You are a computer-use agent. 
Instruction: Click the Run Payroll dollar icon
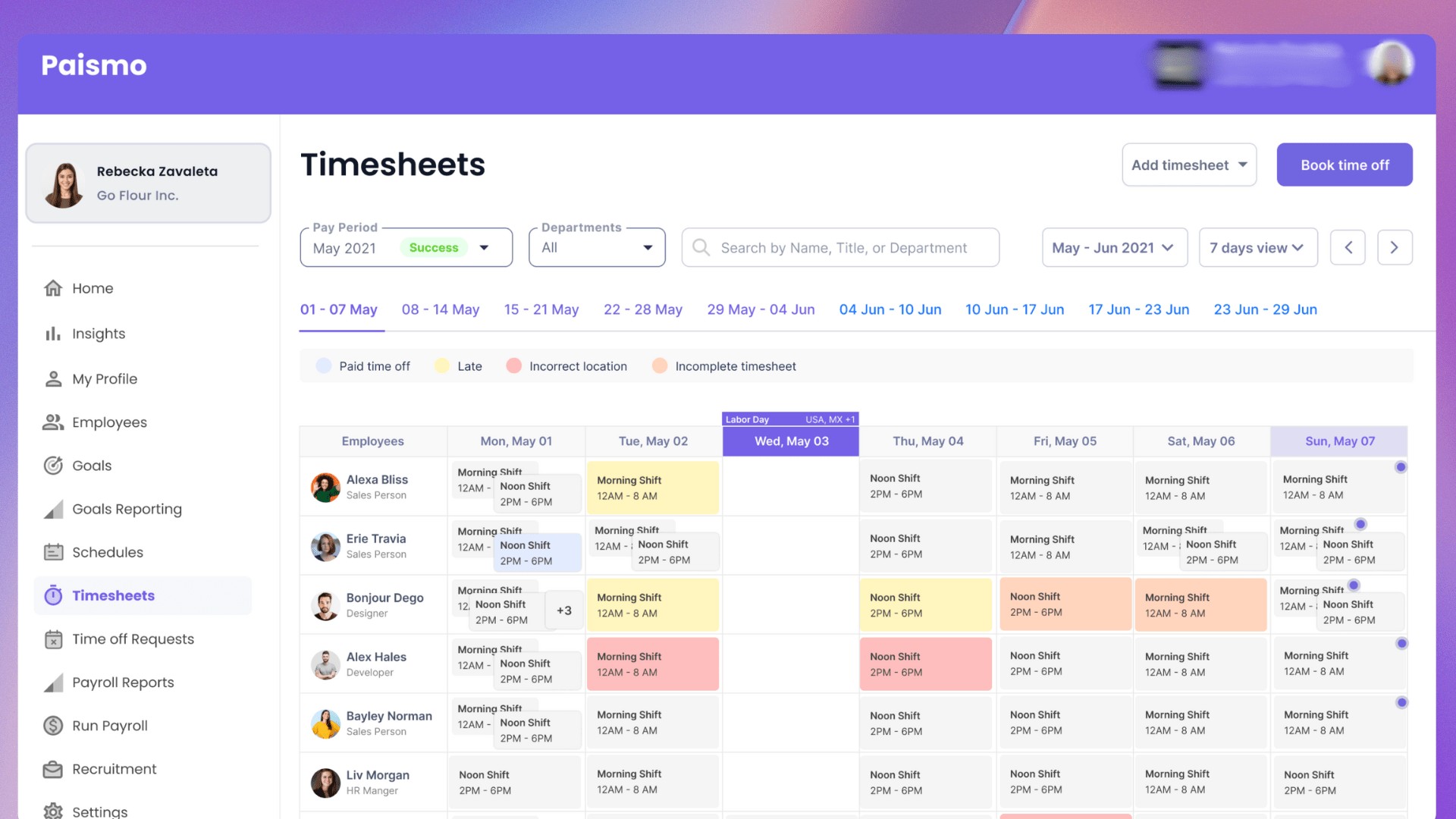[x=53, y=726]
